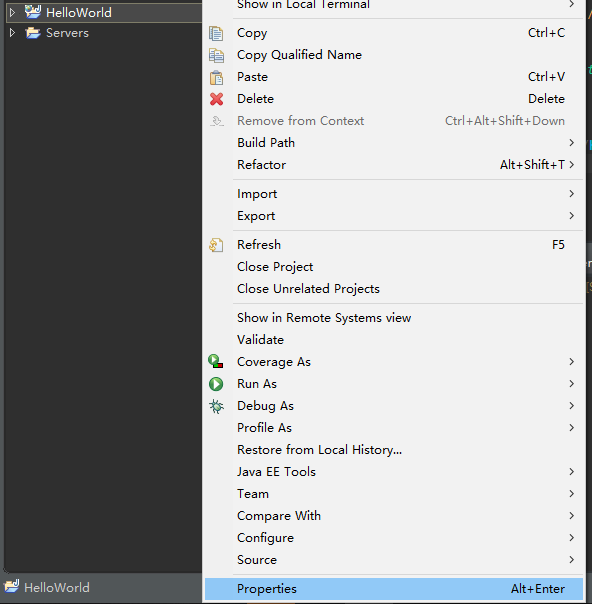Click the green Run As icon
Image resolution: width=592 pixels, height=604 pixels.
tap(216, 384)
